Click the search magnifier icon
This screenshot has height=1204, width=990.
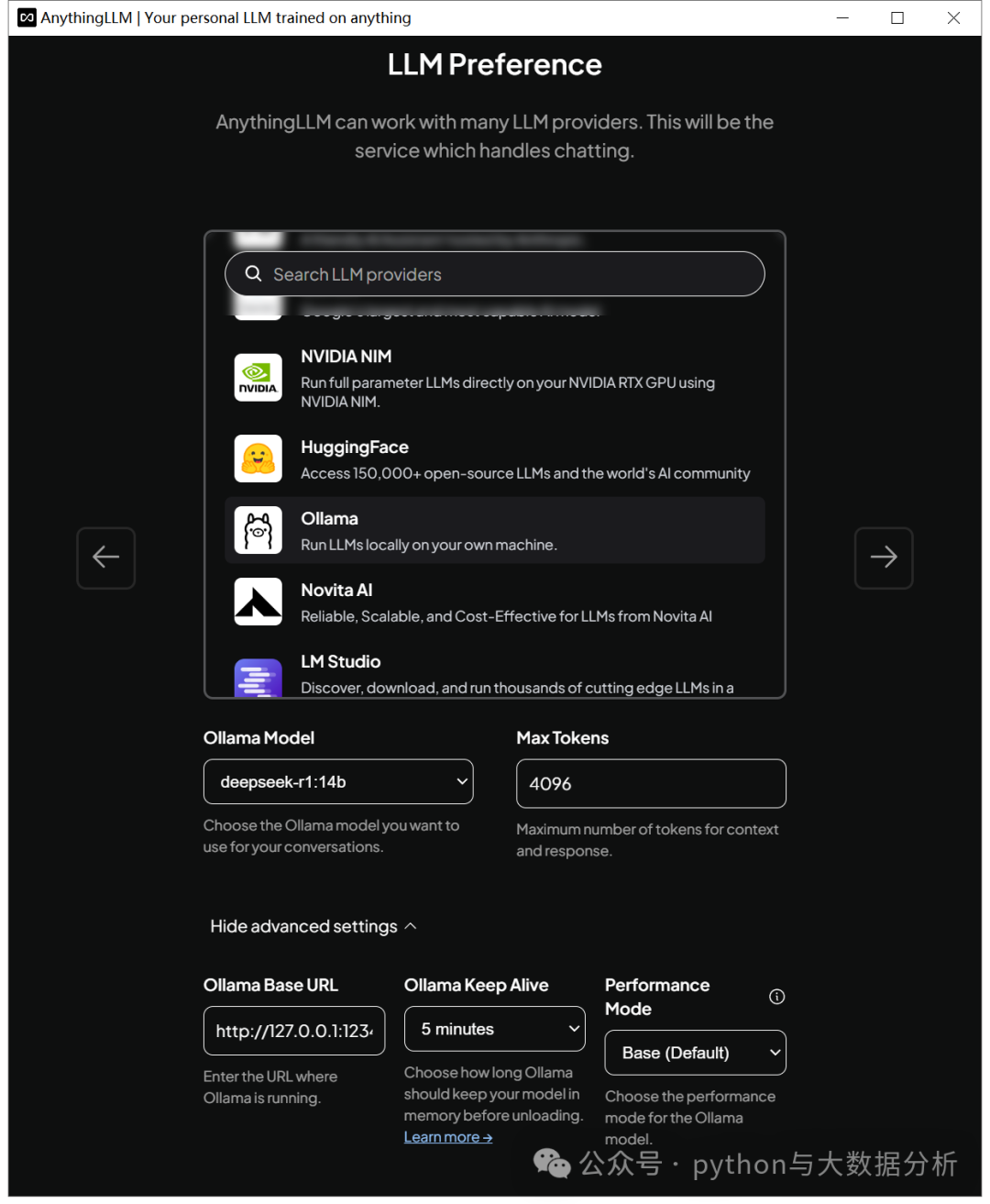tap(253, 273)
